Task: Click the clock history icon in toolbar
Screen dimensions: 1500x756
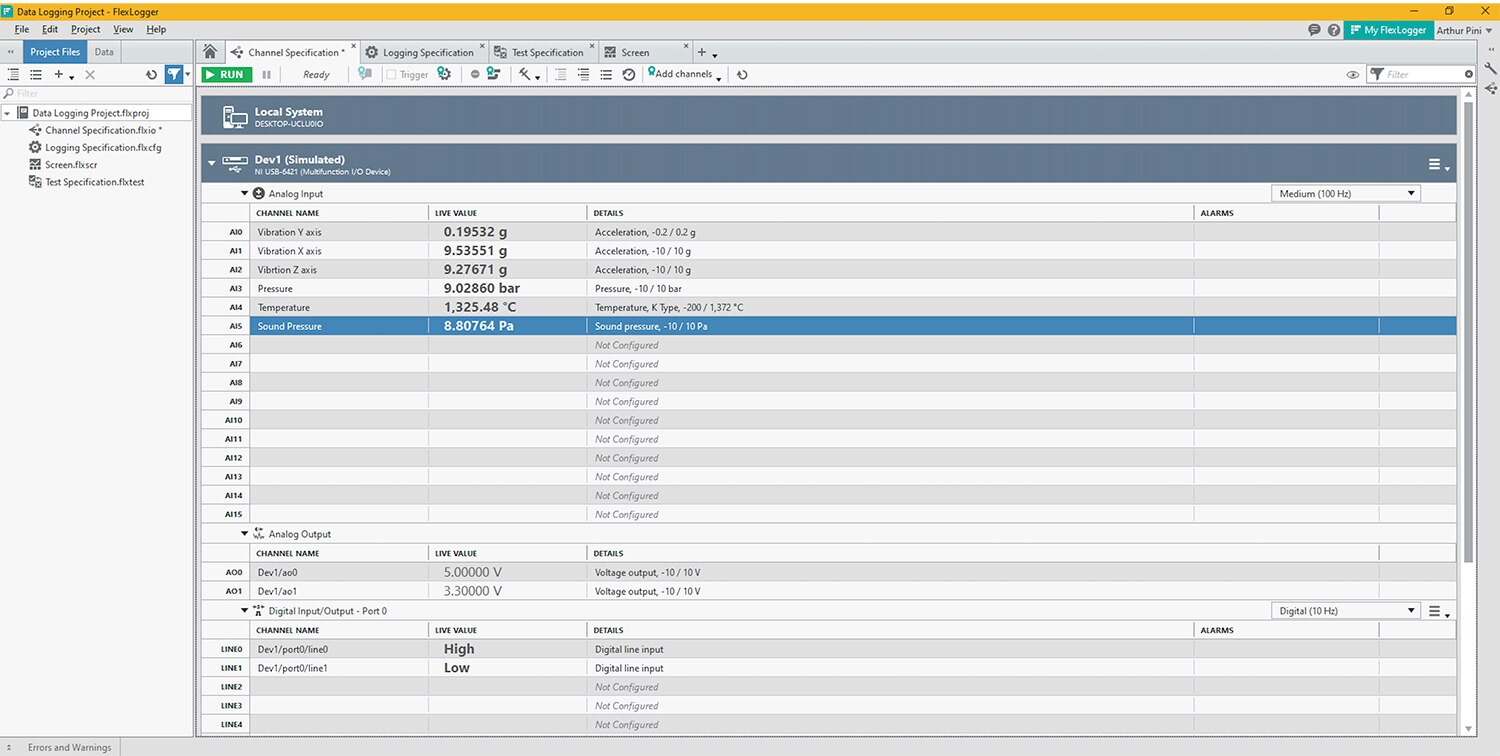Action: (629, 75)
